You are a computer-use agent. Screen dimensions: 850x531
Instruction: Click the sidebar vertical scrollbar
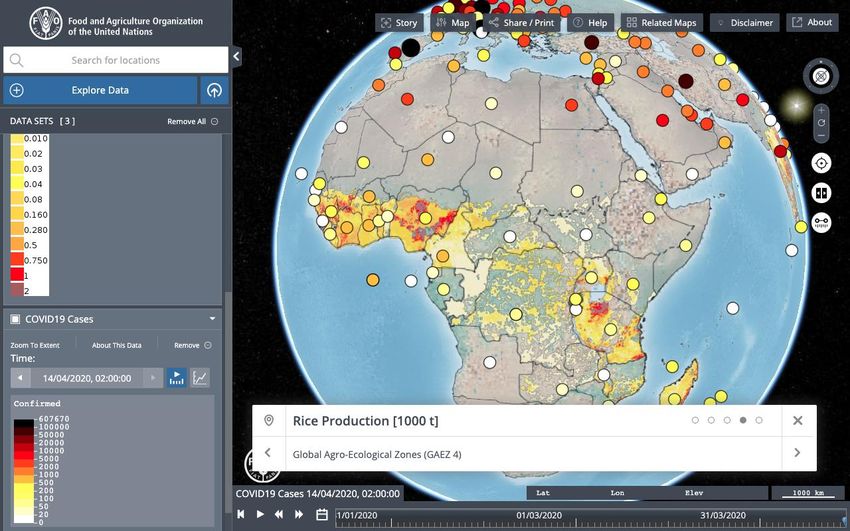(228, 400)
